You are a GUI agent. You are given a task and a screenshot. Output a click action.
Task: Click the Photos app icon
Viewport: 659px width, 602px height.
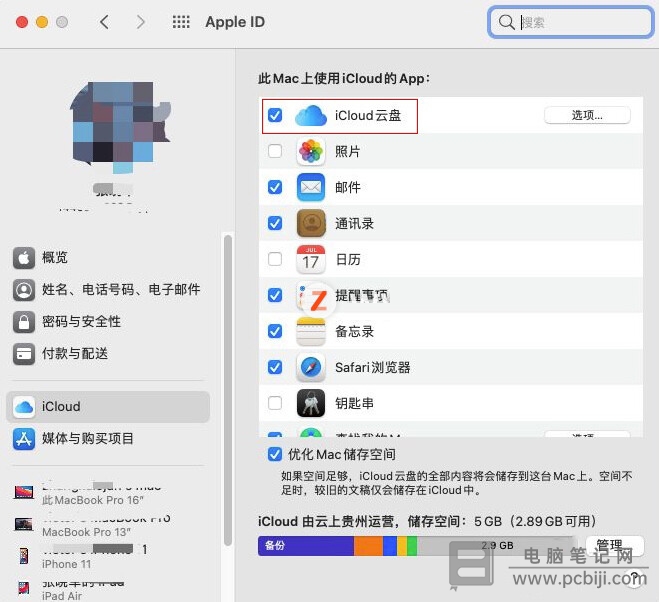(x=311, y=151)
